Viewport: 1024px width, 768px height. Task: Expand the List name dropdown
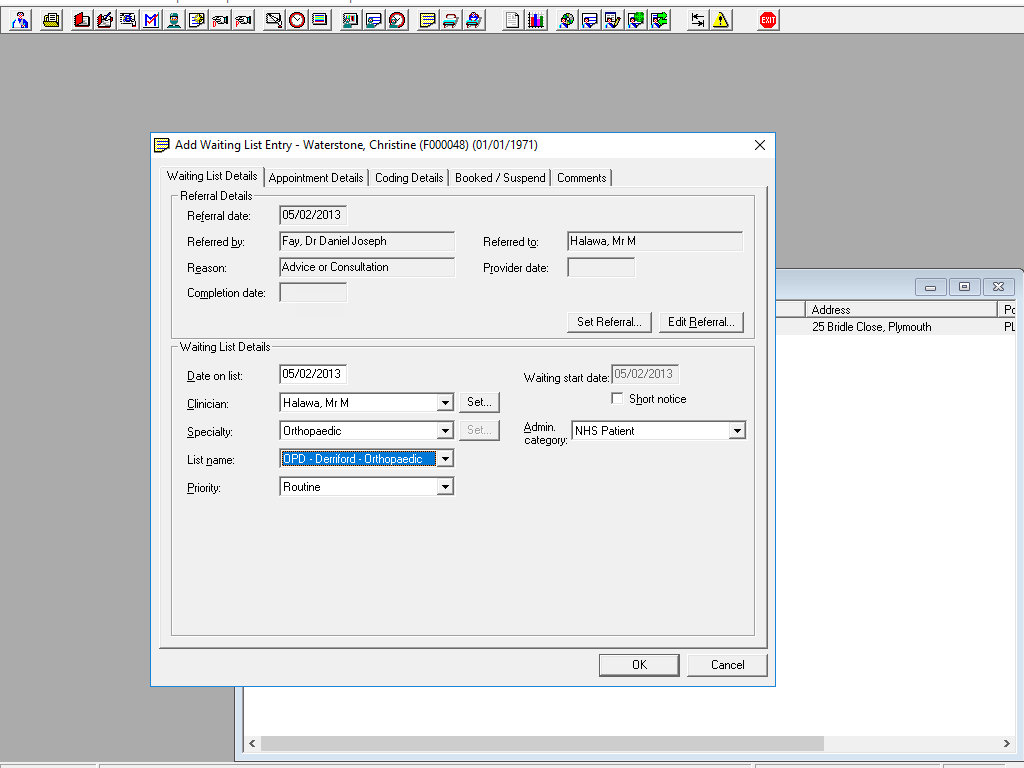click(x=445, y=459)
